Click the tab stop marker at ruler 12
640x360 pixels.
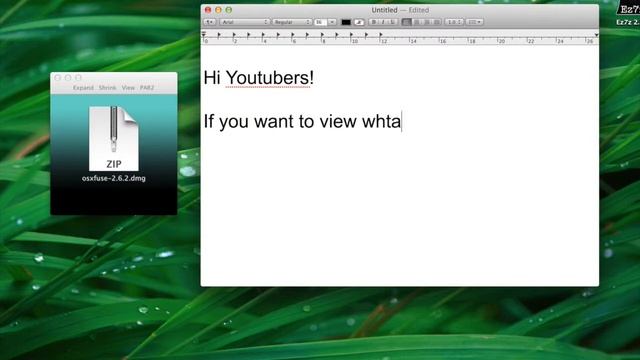pyautogui.click(x=381, y=36)
